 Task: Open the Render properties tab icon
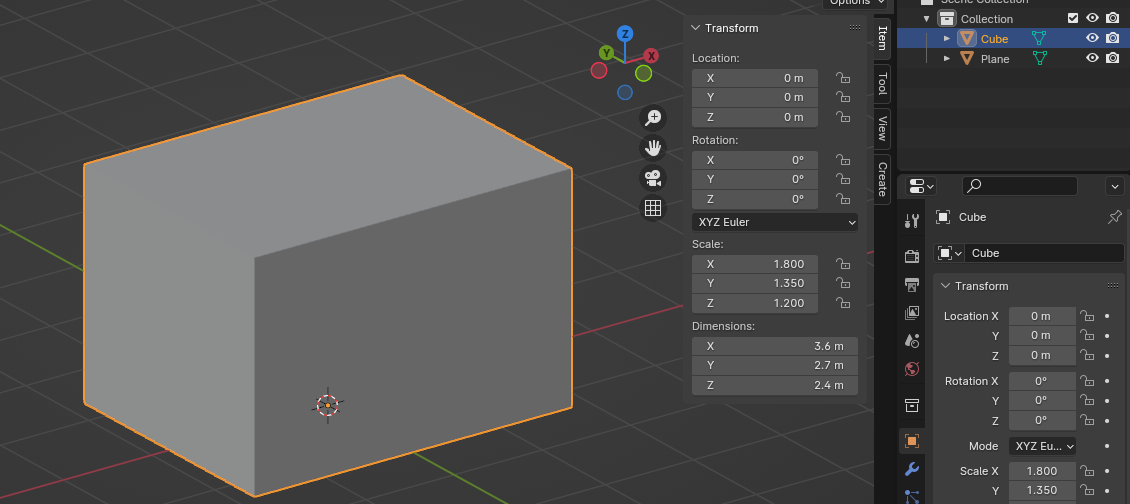(912, 256)
